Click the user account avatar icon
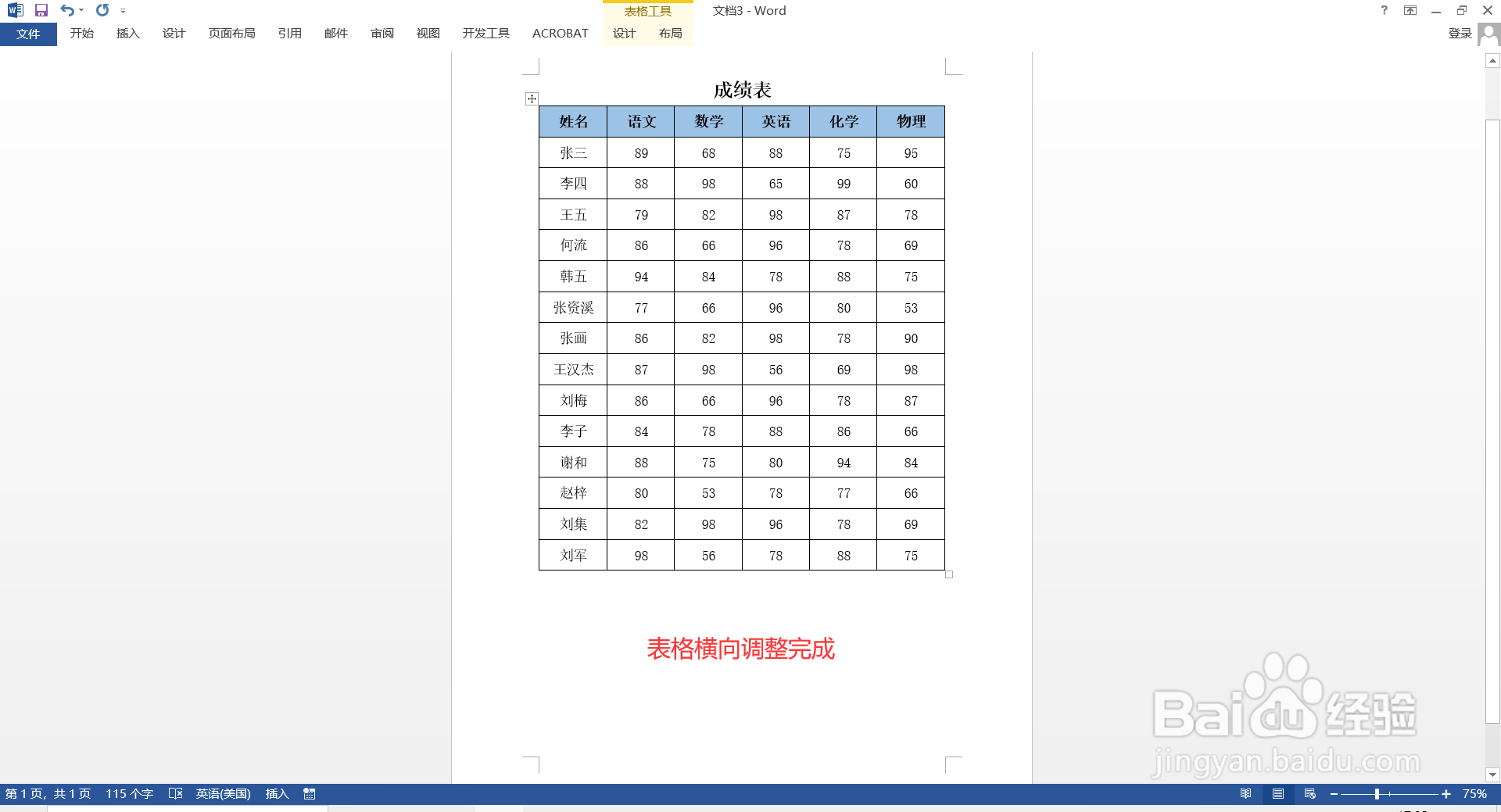This screenshot has height=812, width=1501. coord(1489,34)
